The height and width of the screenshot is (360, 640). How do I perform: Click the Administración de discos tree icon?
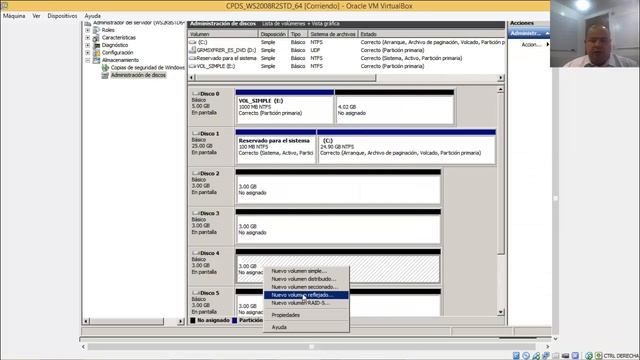(x=105, y=75)
